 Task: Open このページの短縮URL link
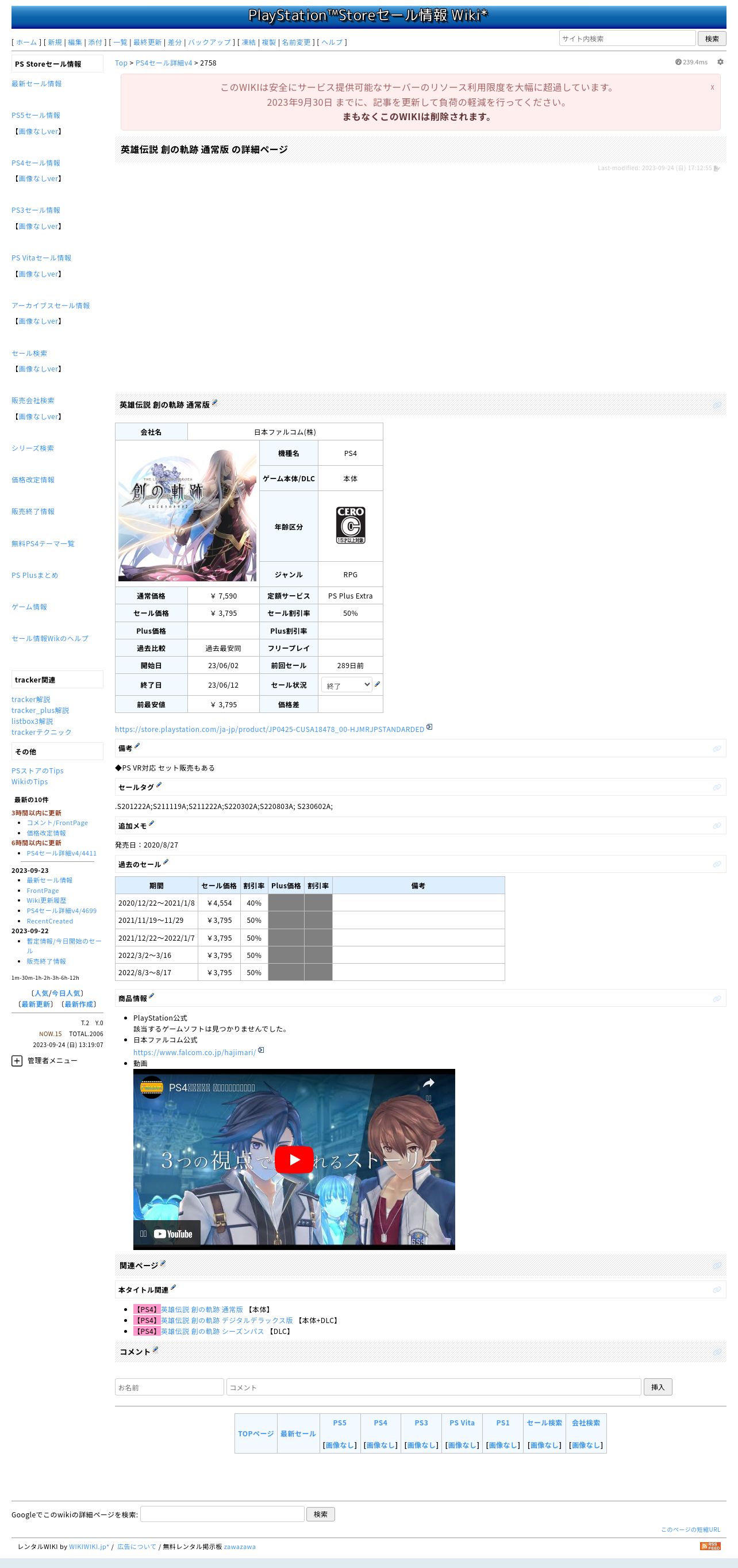(690, 1529)
